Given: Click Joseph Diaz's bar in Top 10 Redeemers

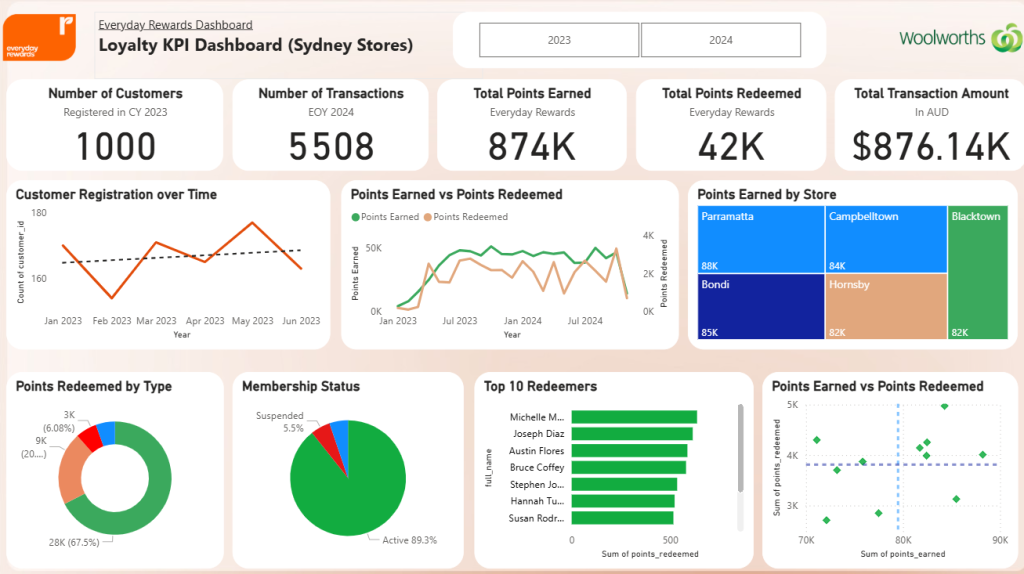Looking at the screenshot, I should [x=632, y=434].
